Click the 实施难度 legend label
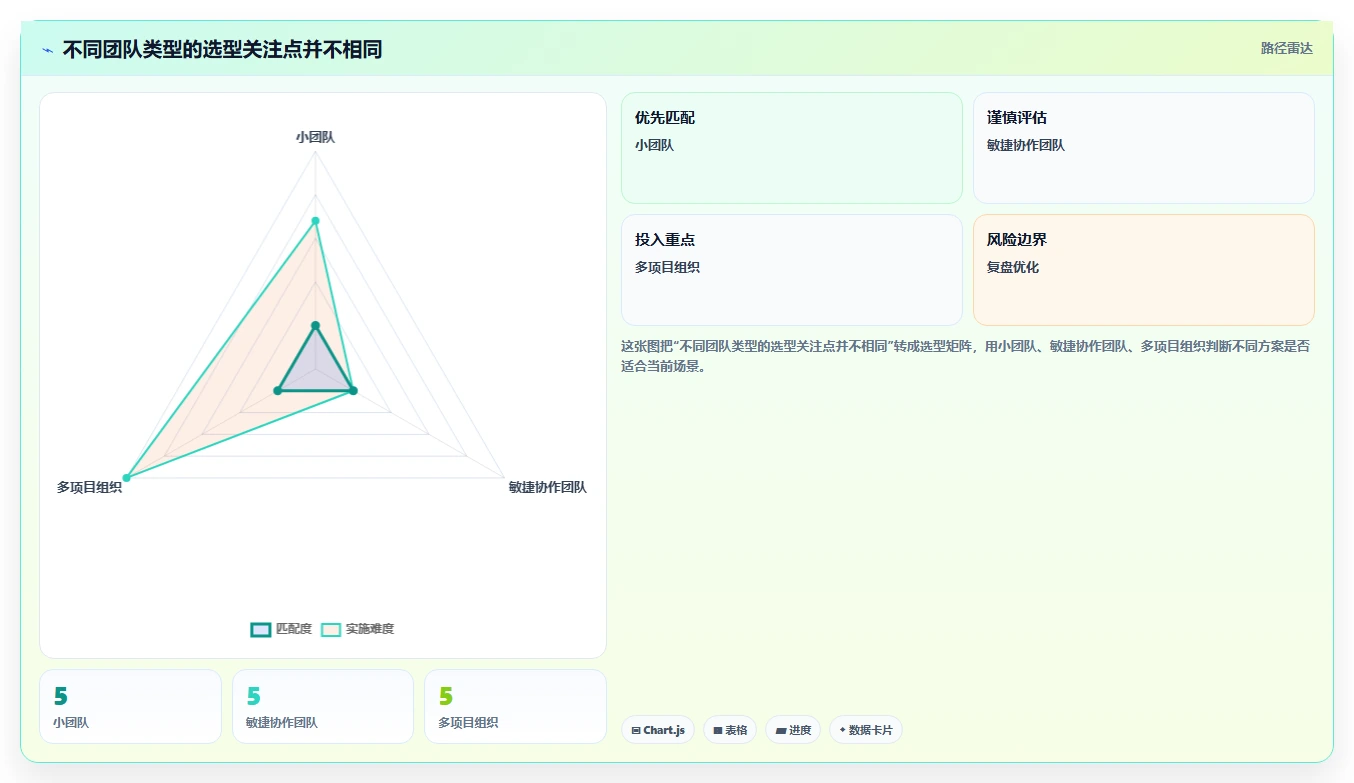Screen dimensions: 1354x783 370,629
